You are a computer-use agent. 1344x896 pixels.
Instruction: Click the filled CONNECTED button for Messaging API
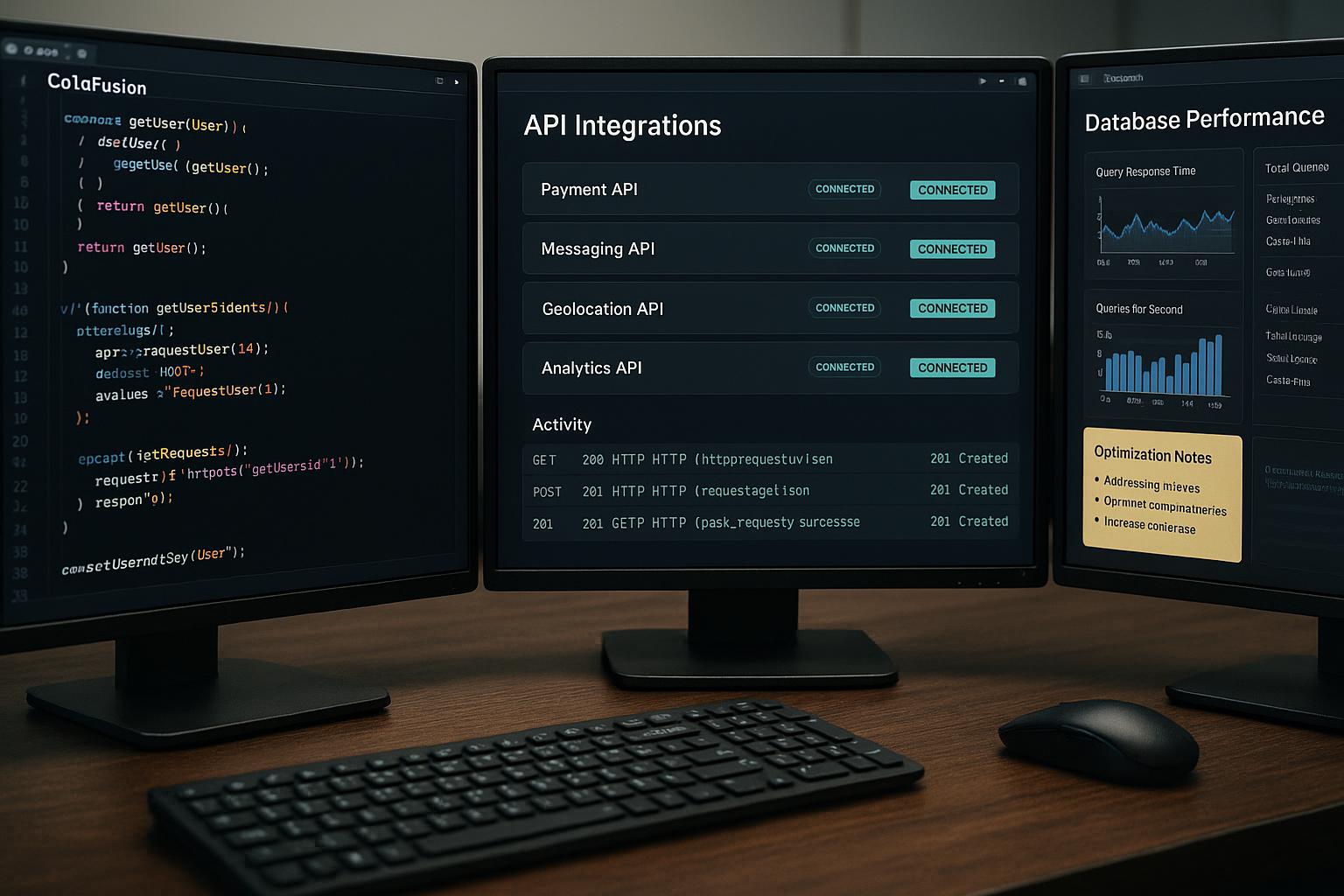tap(952, 249)
